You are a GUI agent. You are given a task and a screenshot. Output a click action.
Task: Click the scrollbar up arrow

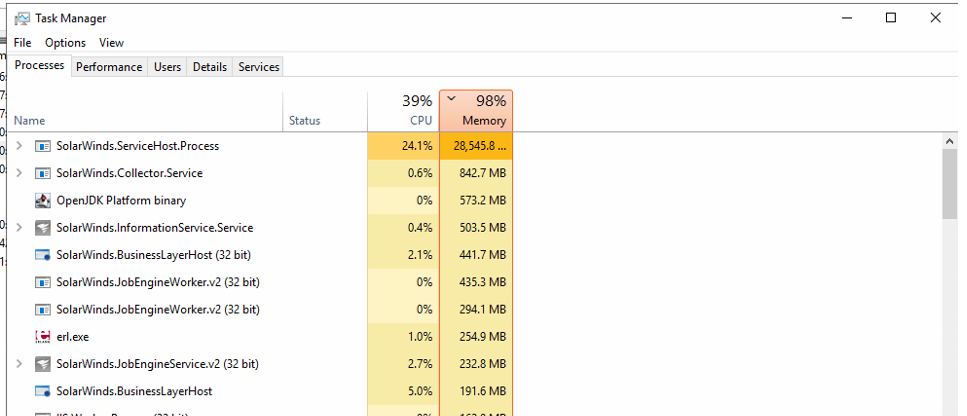[950, 141]
